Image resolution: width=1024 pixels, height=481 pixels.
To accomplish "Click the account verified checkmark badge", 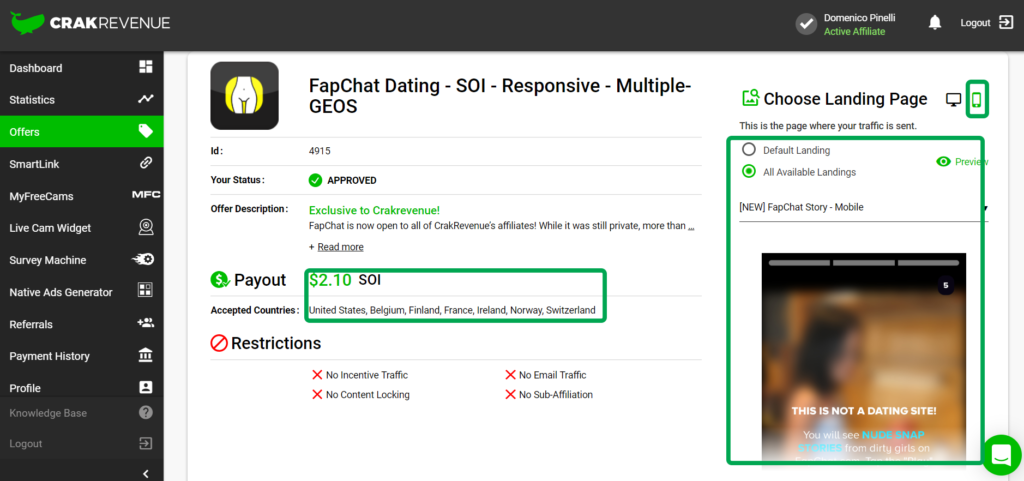I will 807,24.
